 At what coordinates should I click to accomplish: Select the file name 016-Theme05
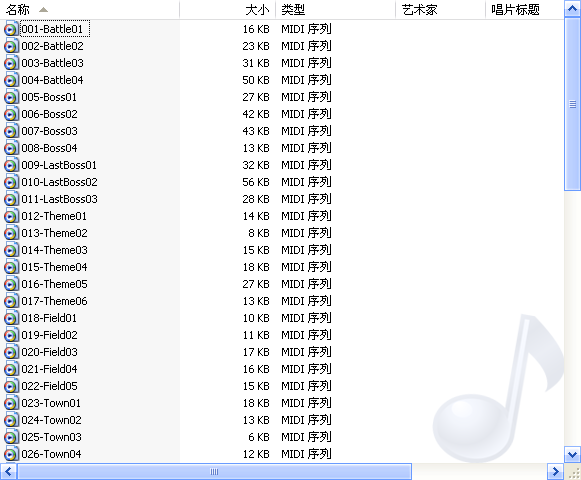[54, 284]
